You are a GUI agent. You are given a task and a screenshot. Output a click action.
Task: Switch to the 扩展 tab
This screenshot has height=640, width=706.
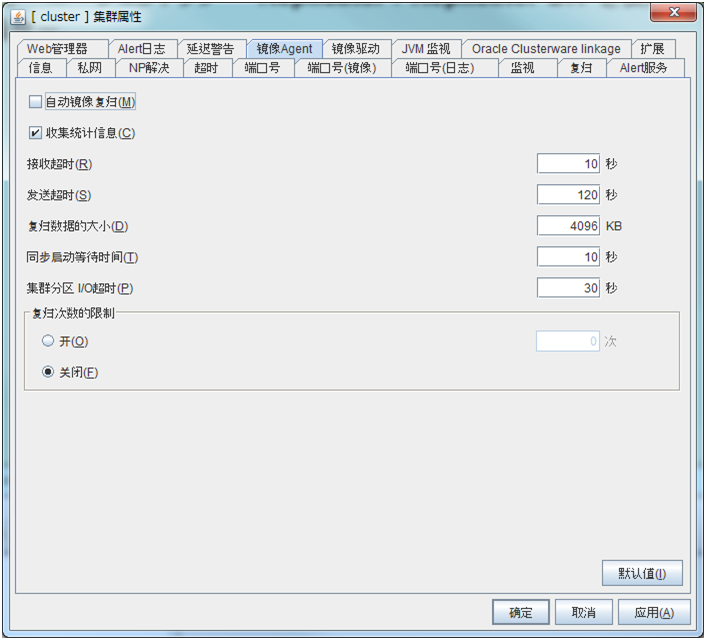tap(653, 49)
